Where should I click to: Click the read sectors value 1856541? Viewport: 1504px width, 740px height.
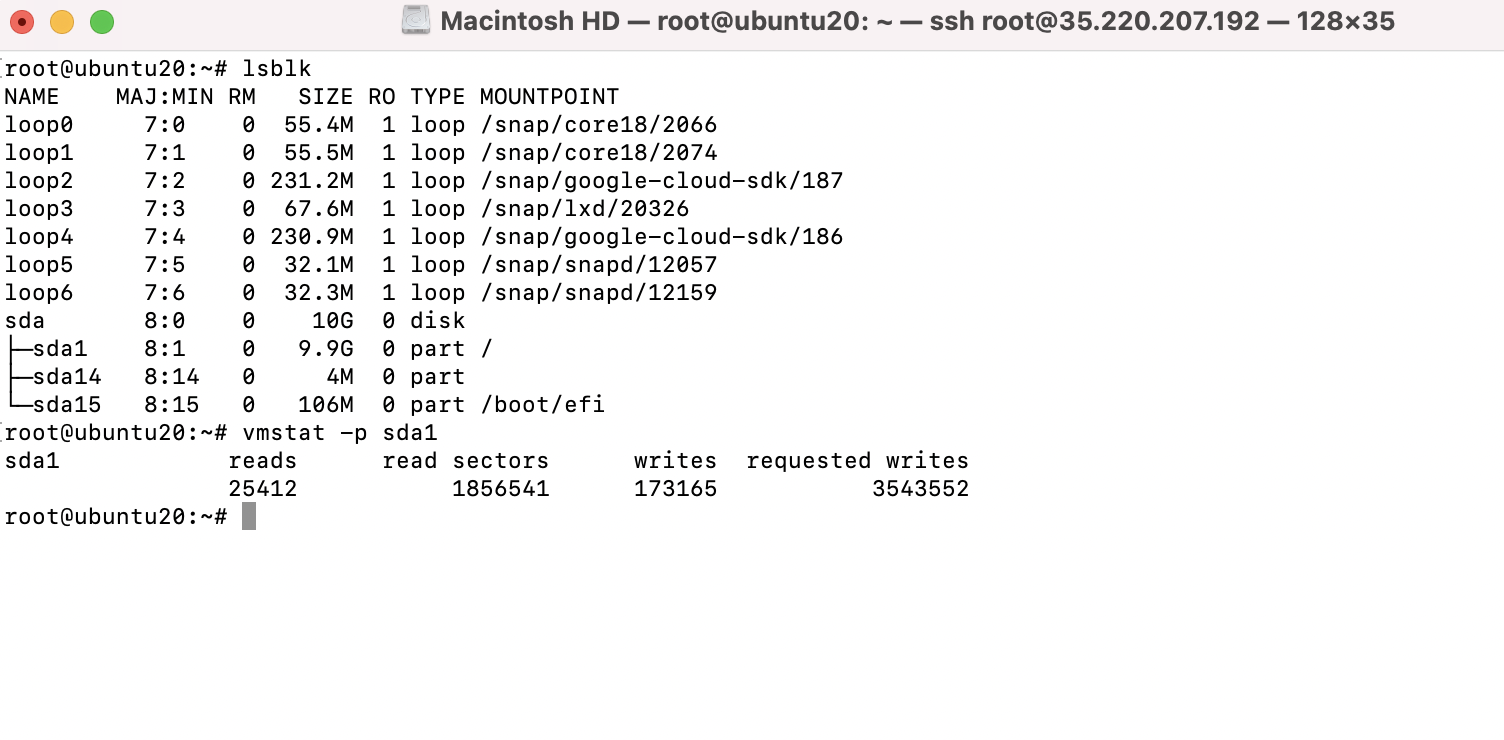point(501,489)
